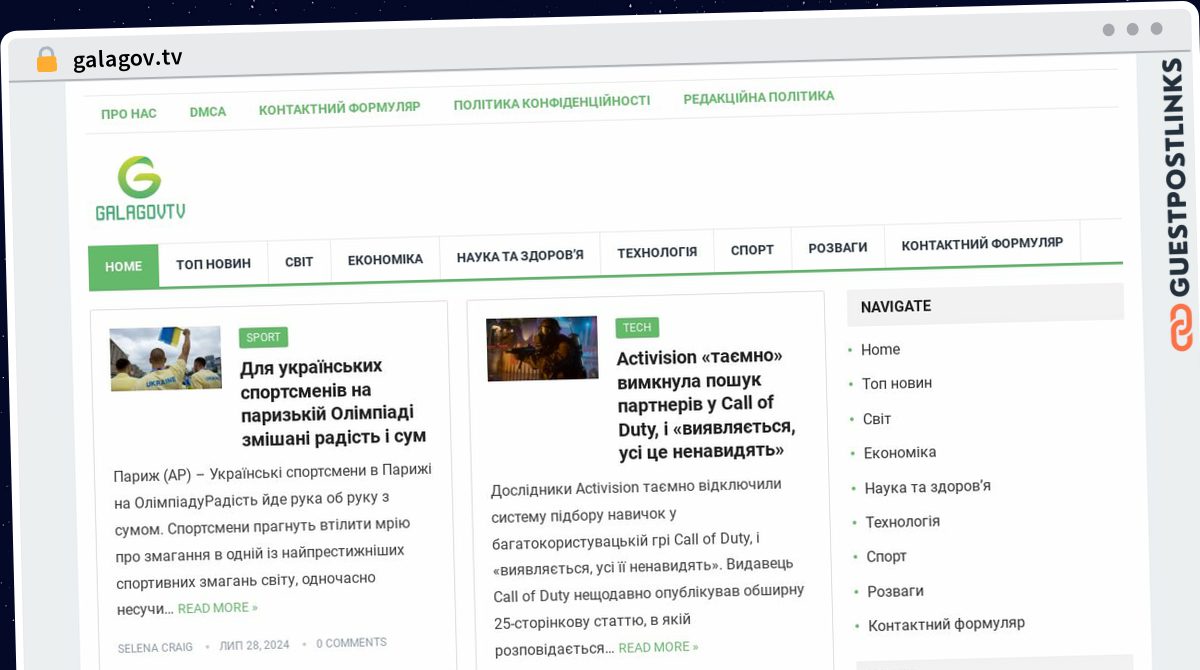
Task: Select the СВІТ menu item
Action: click(x=299, y=262)
